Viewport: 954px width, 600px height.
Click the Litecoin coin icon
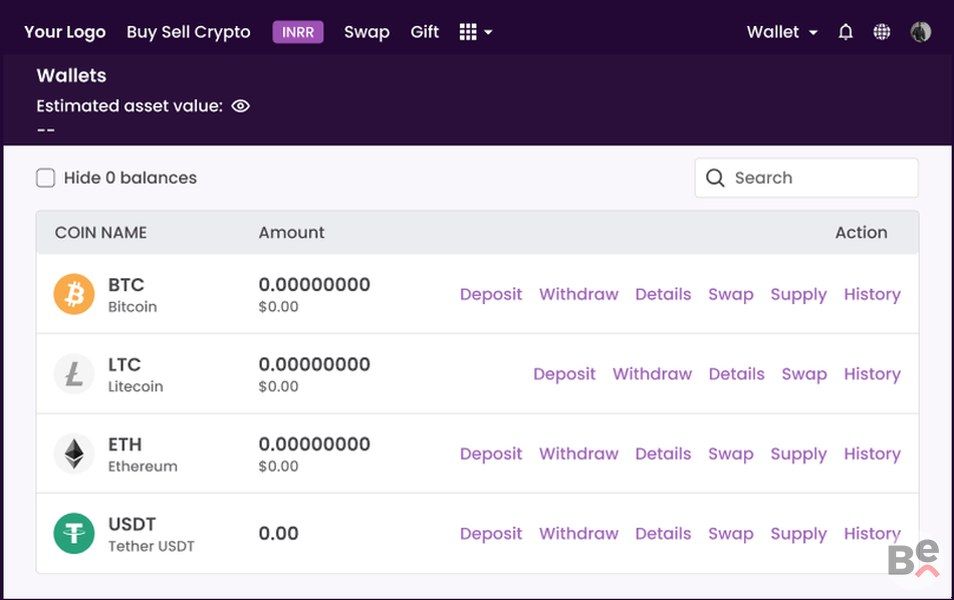click(x=74, y=374)
